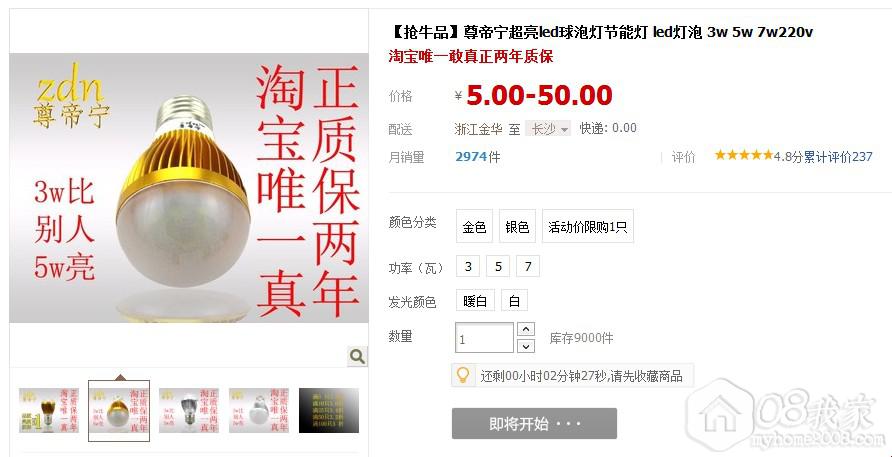892x457 pixels.
Task: Select 7 watt power option
Action: click(528, 266)
